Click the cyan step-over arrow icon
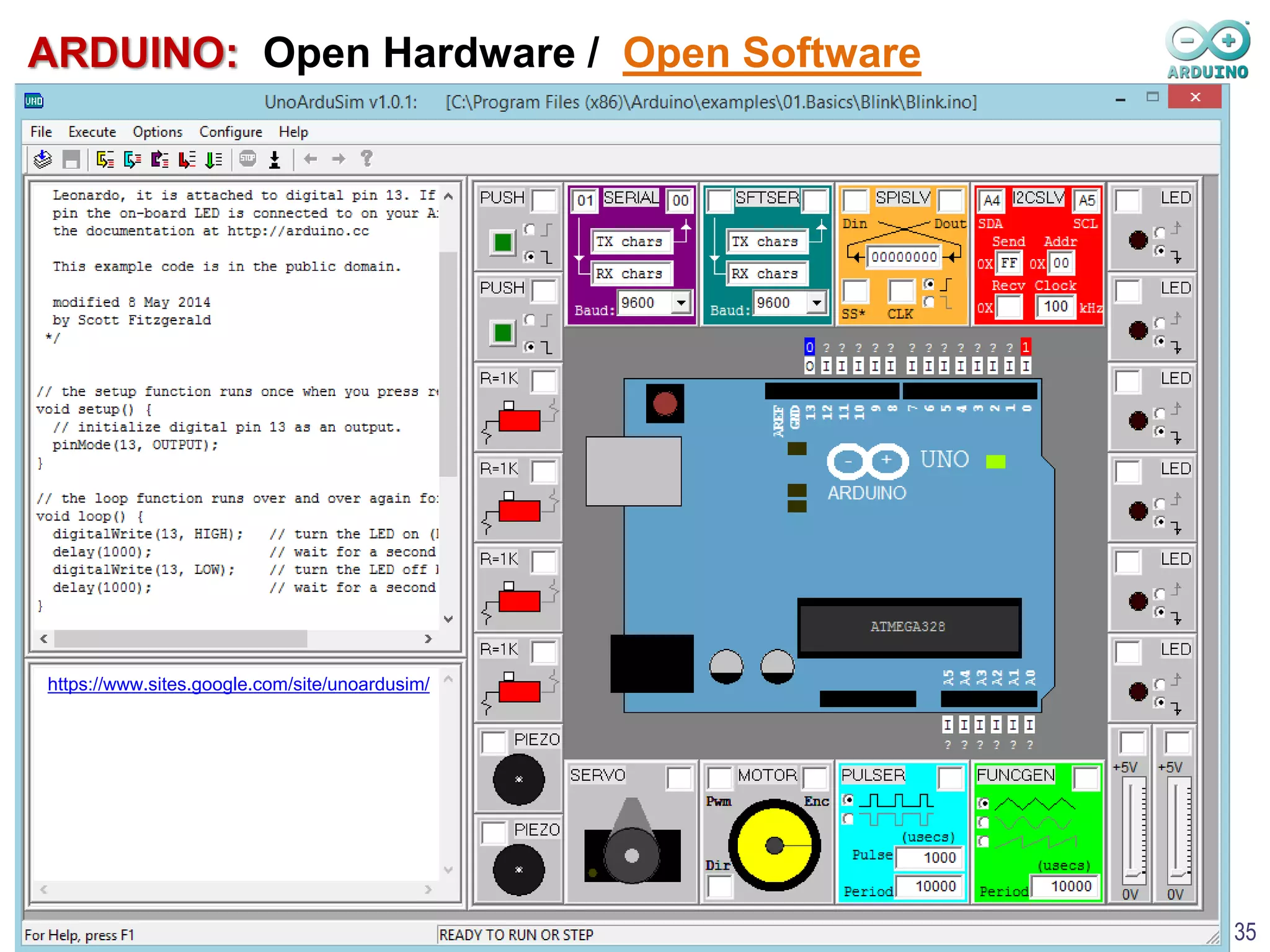The width and height of the screenshot is (1270, 952). click(132, 159)
